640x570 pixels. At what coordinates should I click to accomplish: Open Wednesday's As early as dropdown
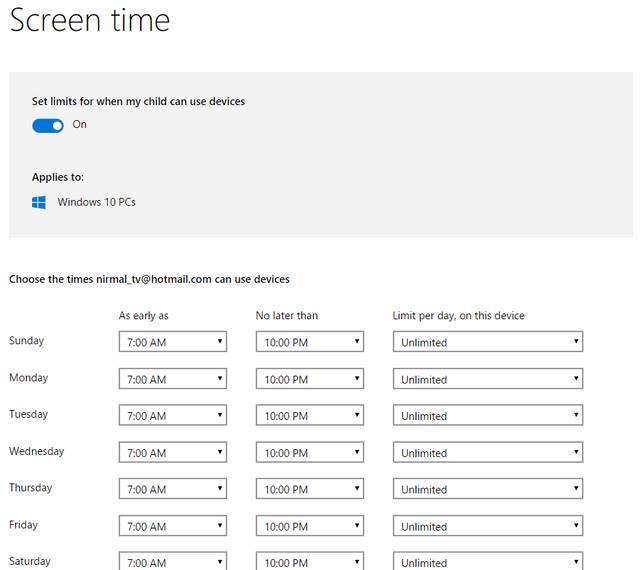[x=173, y=452]
